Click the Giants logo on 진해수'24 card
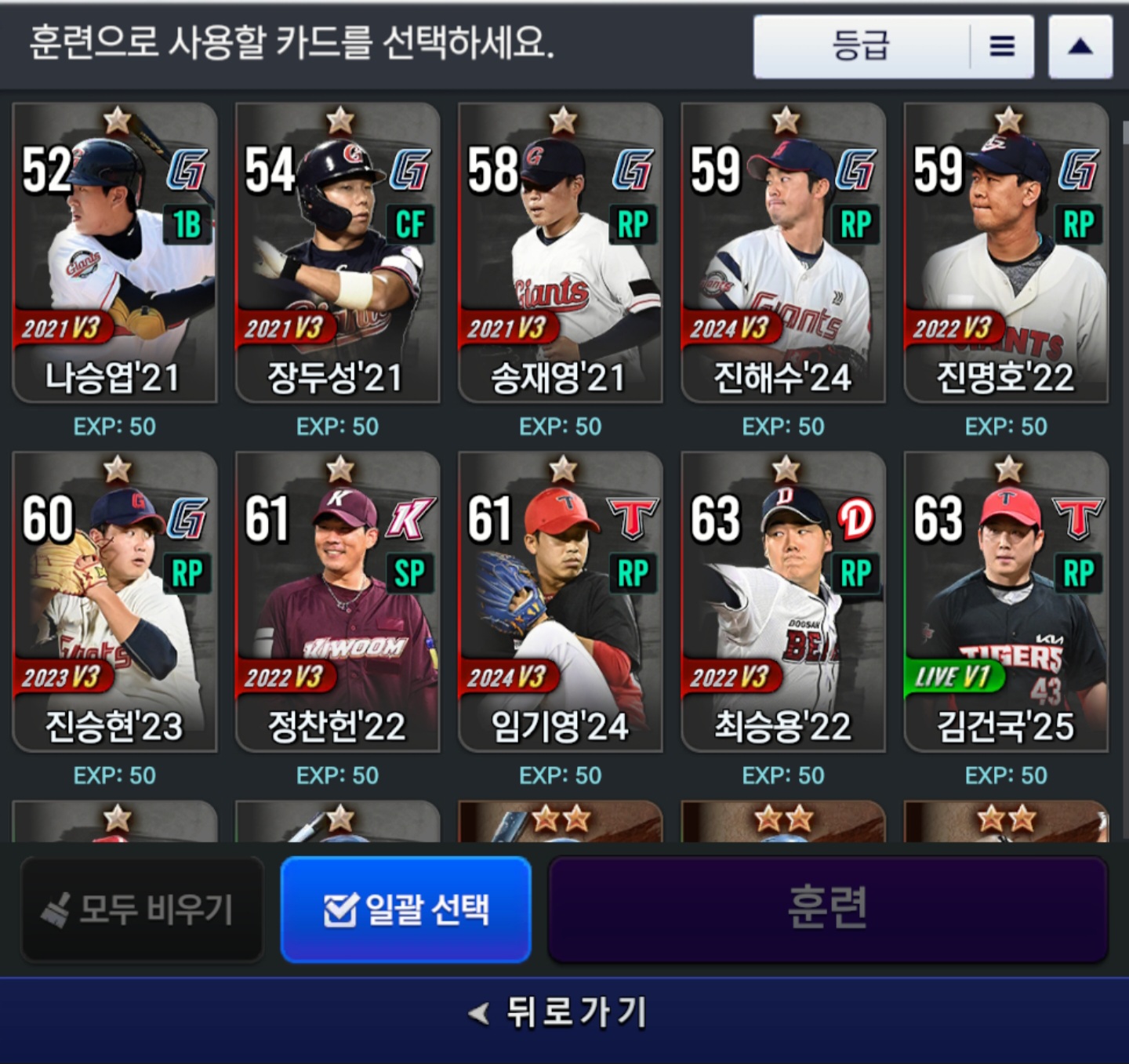The width and height of the screenshot is (1129, 1064). tap(855, 169)
